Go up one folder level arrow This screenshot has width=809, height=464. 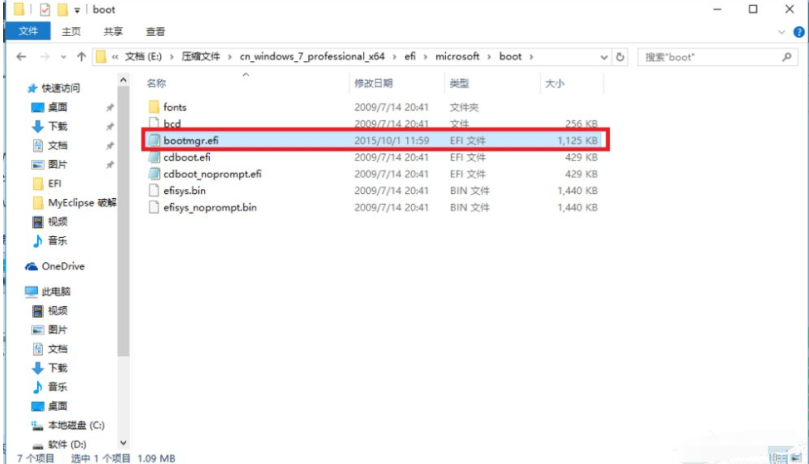coord(81,57)
